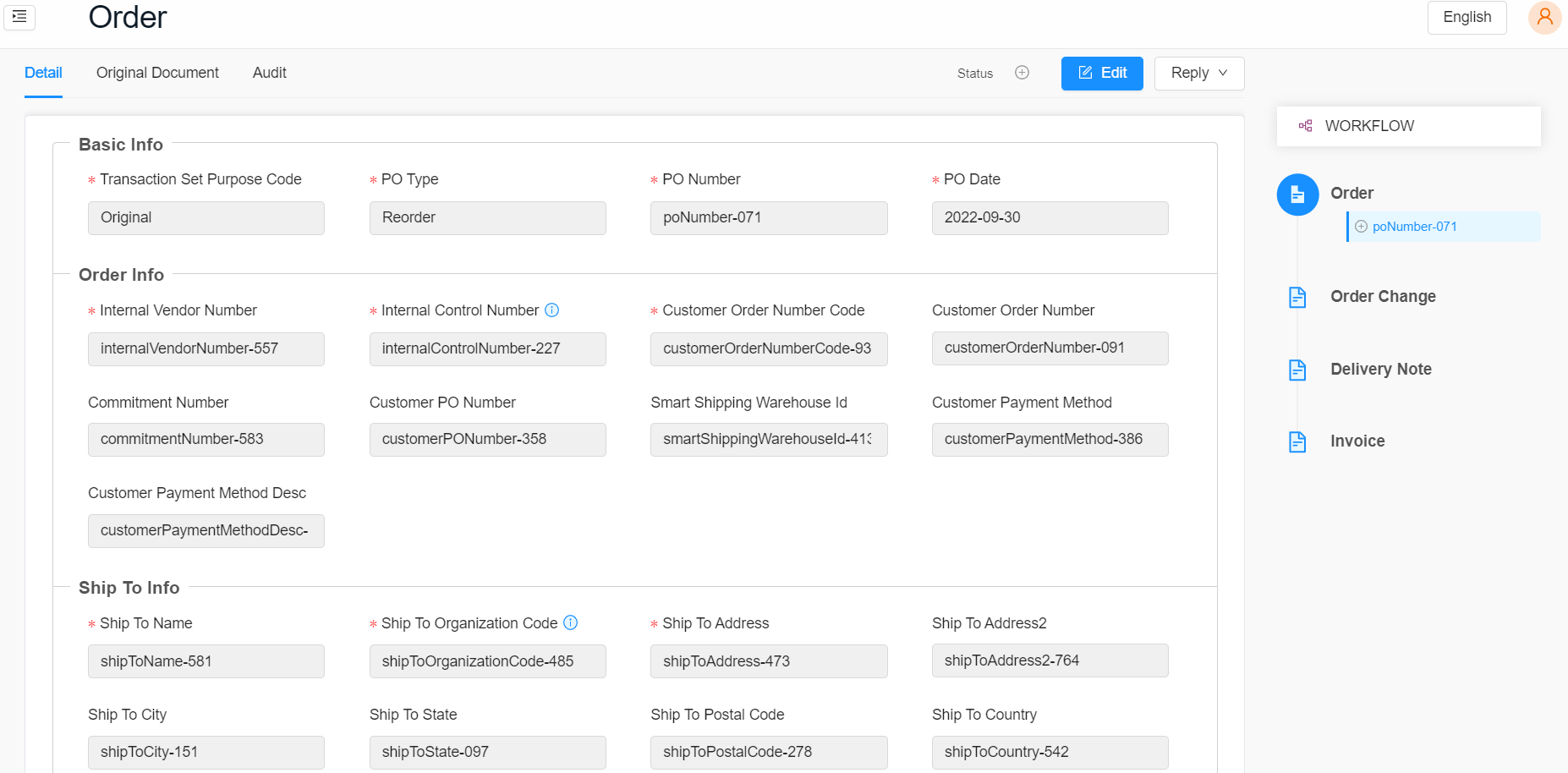Click the Customer Payment Method field
This screenshot has width=1568, height=773.
coord(1050,440)
